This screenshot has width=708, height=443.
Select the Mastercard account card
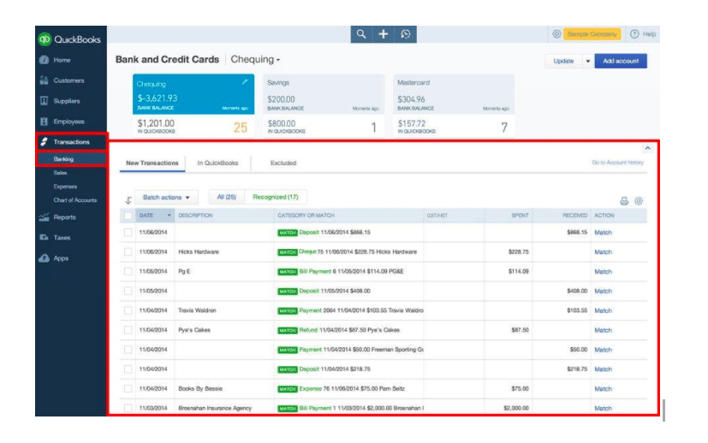454,106
